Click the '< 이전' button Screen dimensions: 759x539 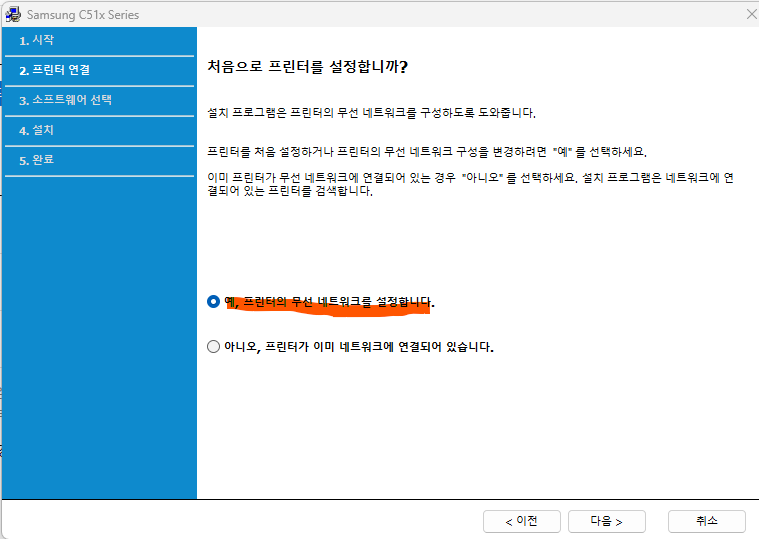tap(522, 521)
